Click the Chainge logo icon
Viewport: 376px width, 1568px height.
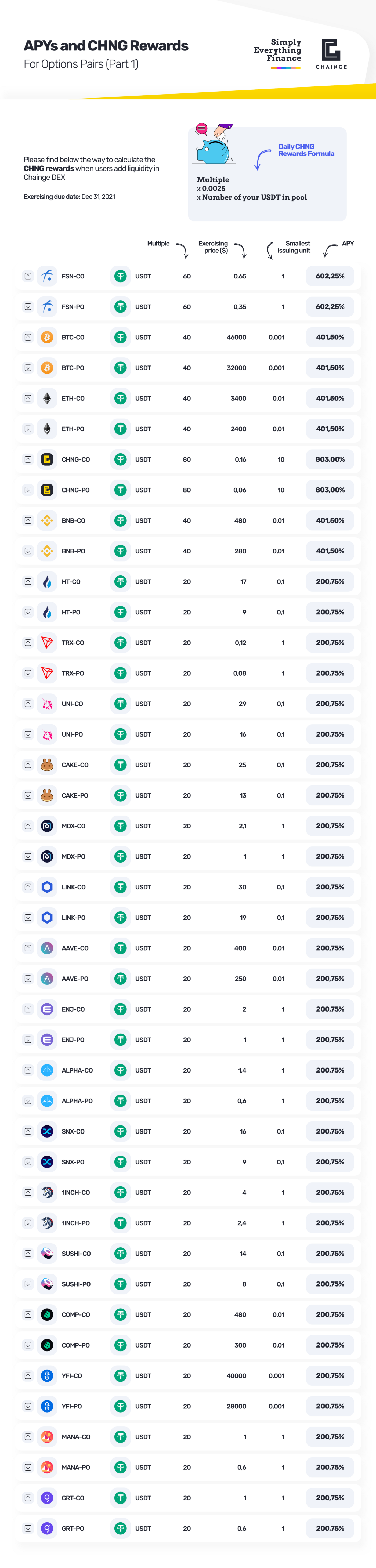click(x=331, y=49)
